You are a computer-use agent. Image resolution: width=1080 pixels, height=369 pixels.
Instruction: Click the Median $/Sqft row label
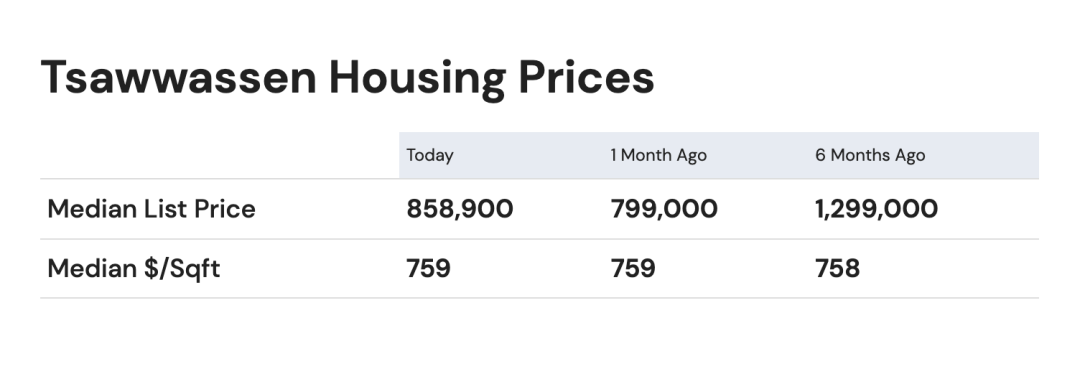[x=134, y=268]
